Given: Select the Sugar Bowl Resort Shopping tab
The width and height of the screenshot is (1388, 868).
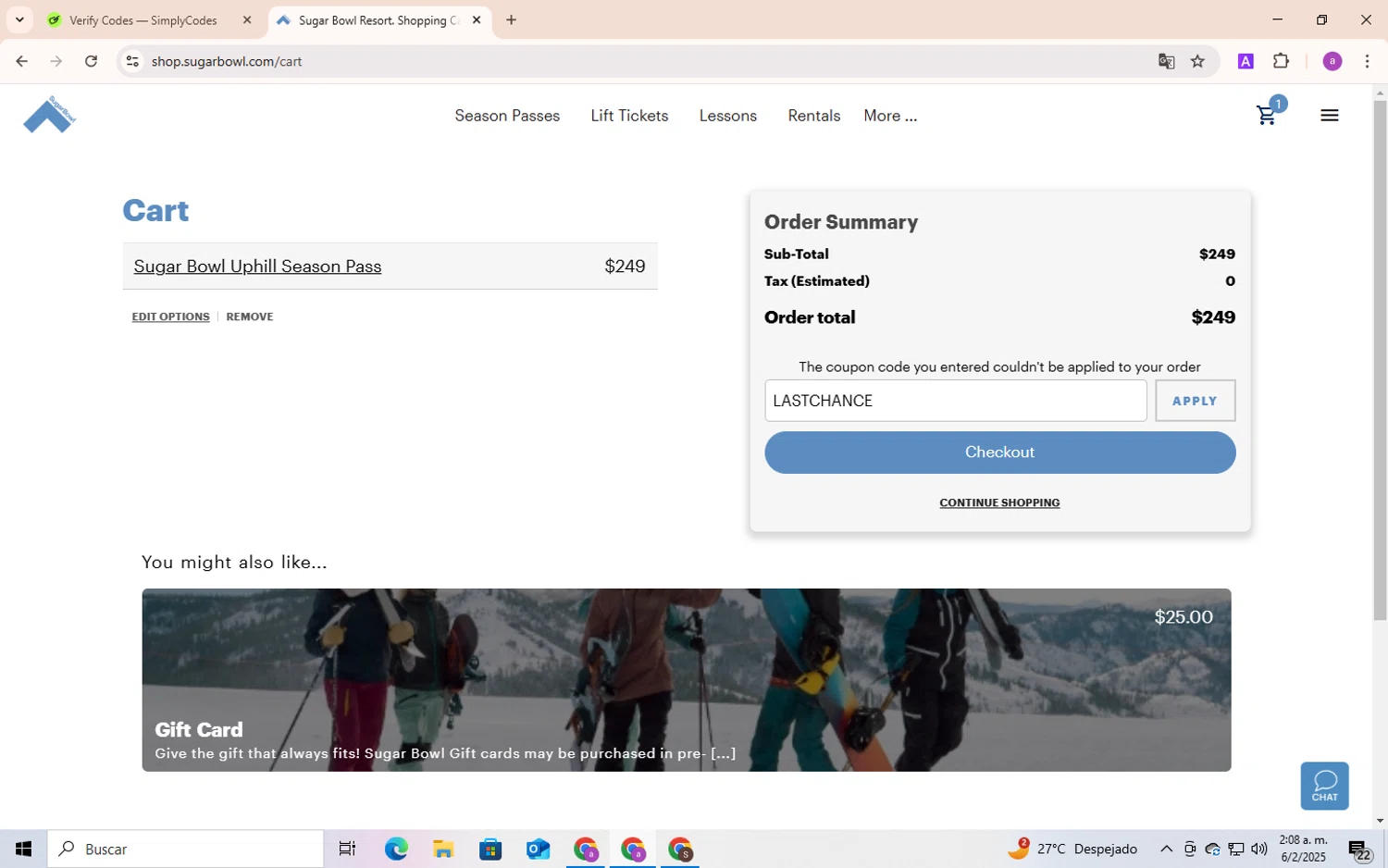Looking at the screenshot, I should point(379,19).
